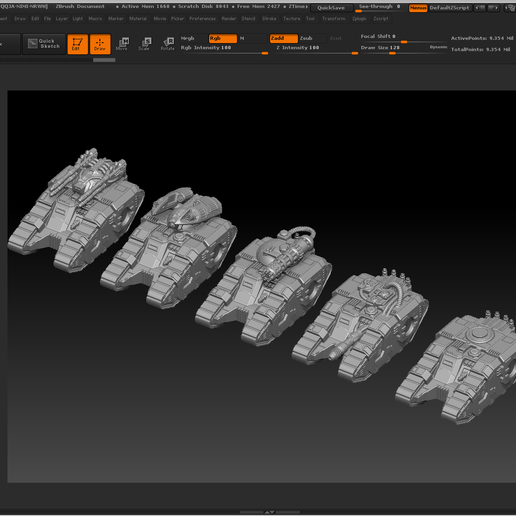Click the QuickSave button
This screenshot has width=516, height=516.
[331, 8]
